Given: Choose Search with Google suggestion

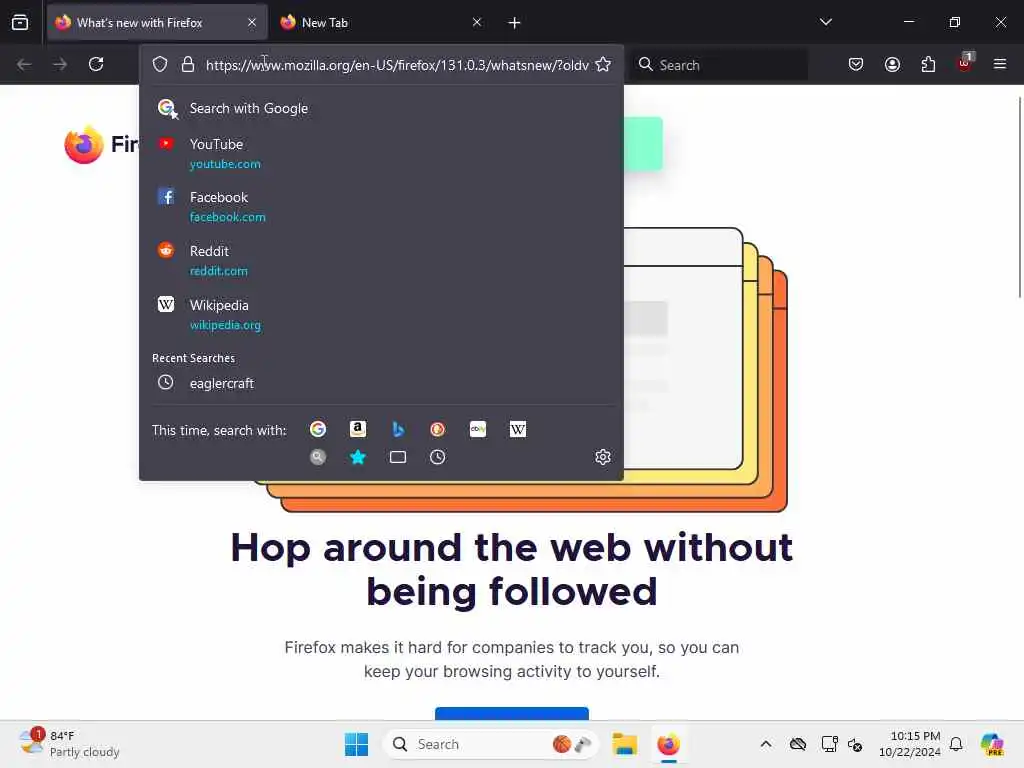Looking at the screenshot, I should point(381,108).
